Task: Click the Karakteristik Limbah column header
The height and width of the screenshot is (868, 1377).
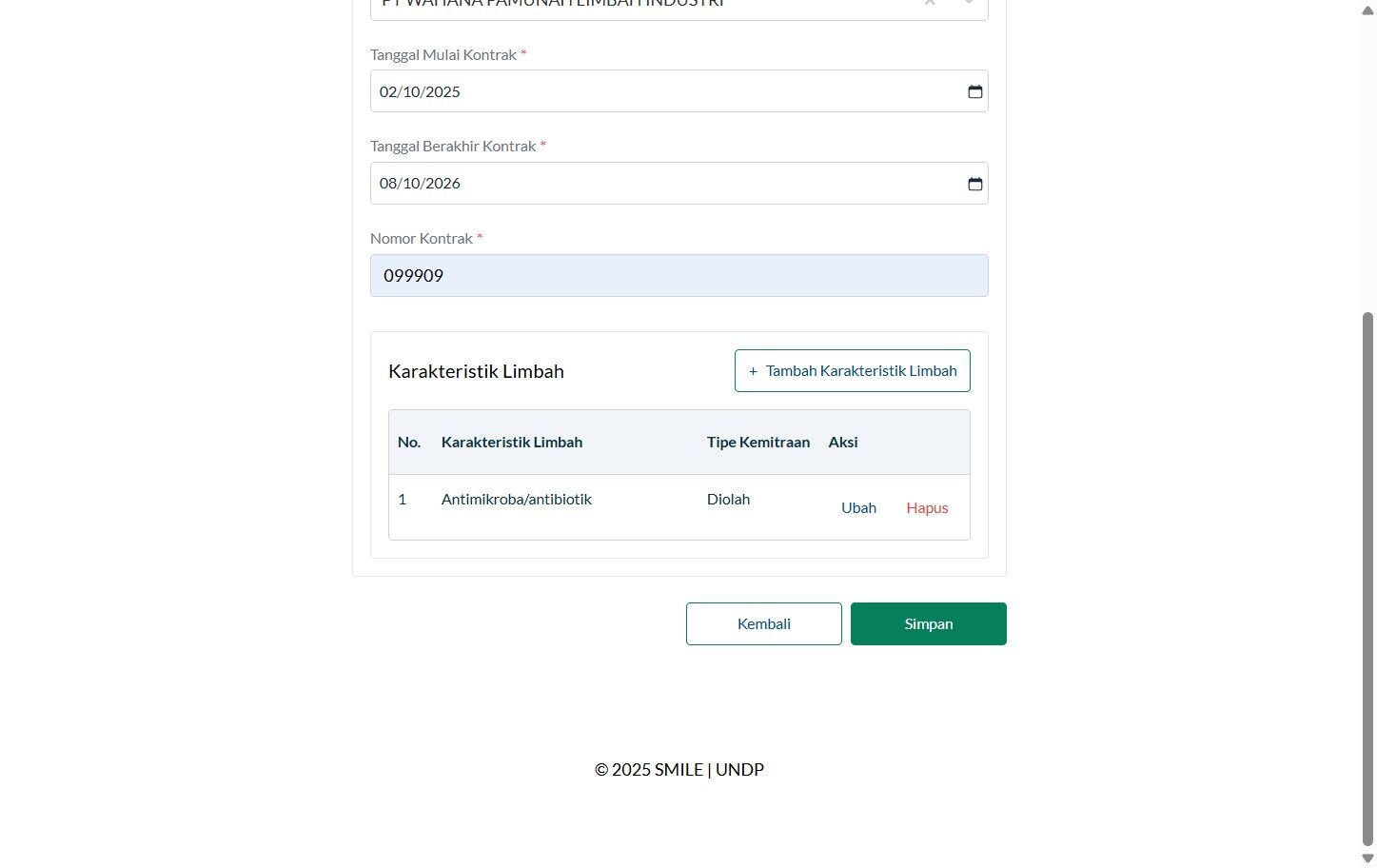Action: coord(512,443)
